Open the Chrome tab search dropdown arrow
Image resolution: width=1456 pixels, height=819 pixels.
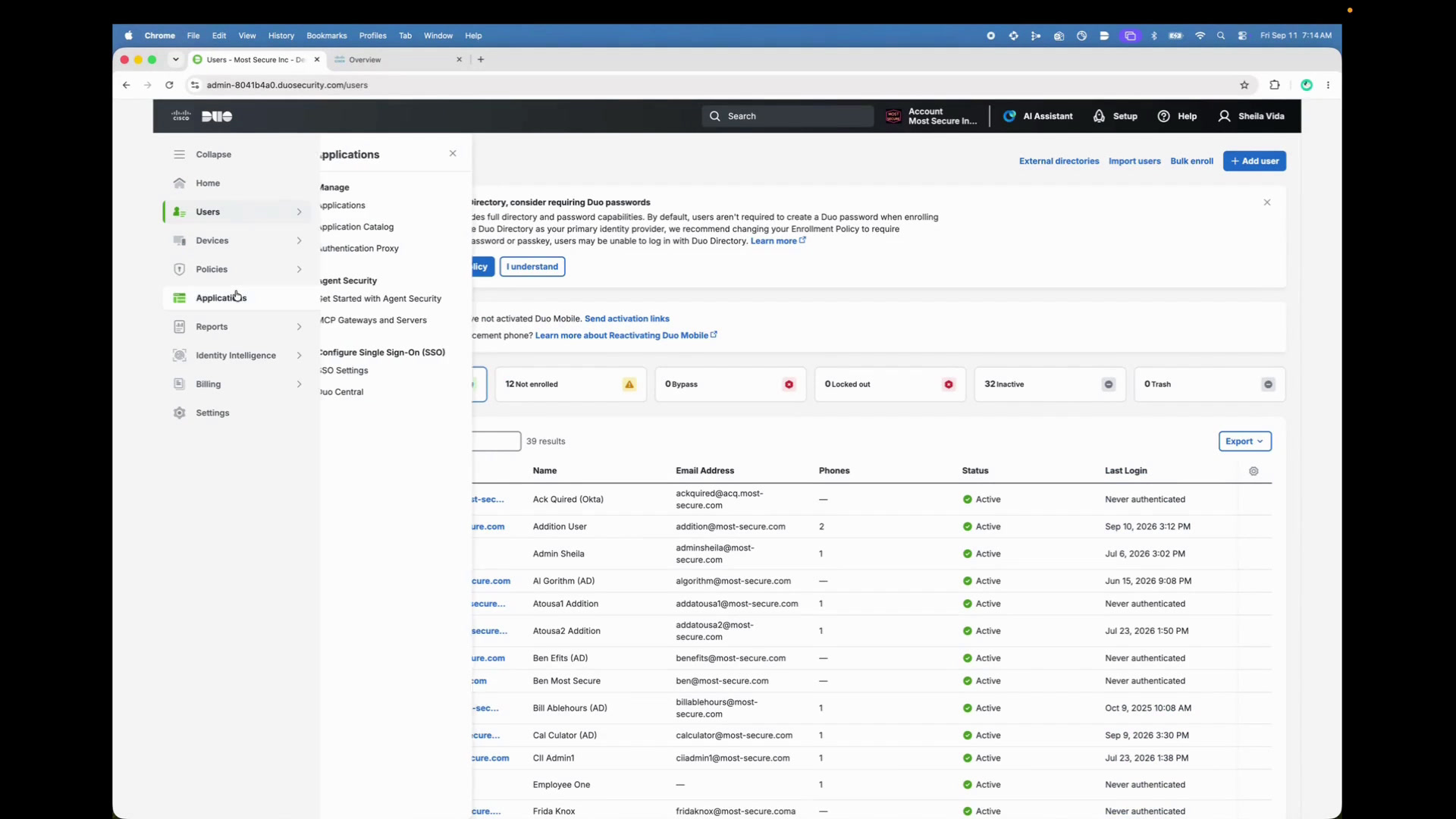pyautogui.click(x=176, y=59)
